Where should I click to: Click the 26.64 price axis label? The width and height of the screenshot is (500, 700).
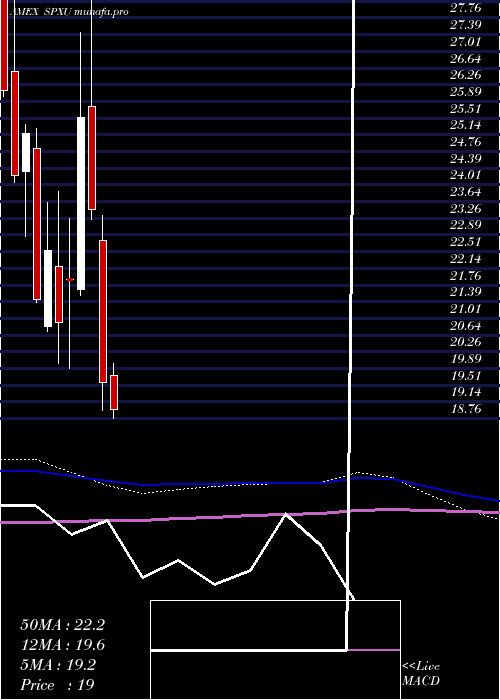tap(466, 58)
